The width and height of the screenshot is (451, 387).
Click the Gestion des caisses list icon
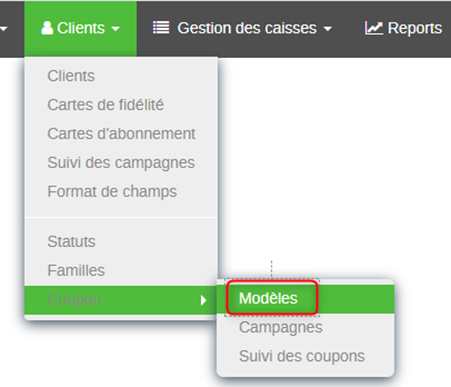click(x=161, y=28)
